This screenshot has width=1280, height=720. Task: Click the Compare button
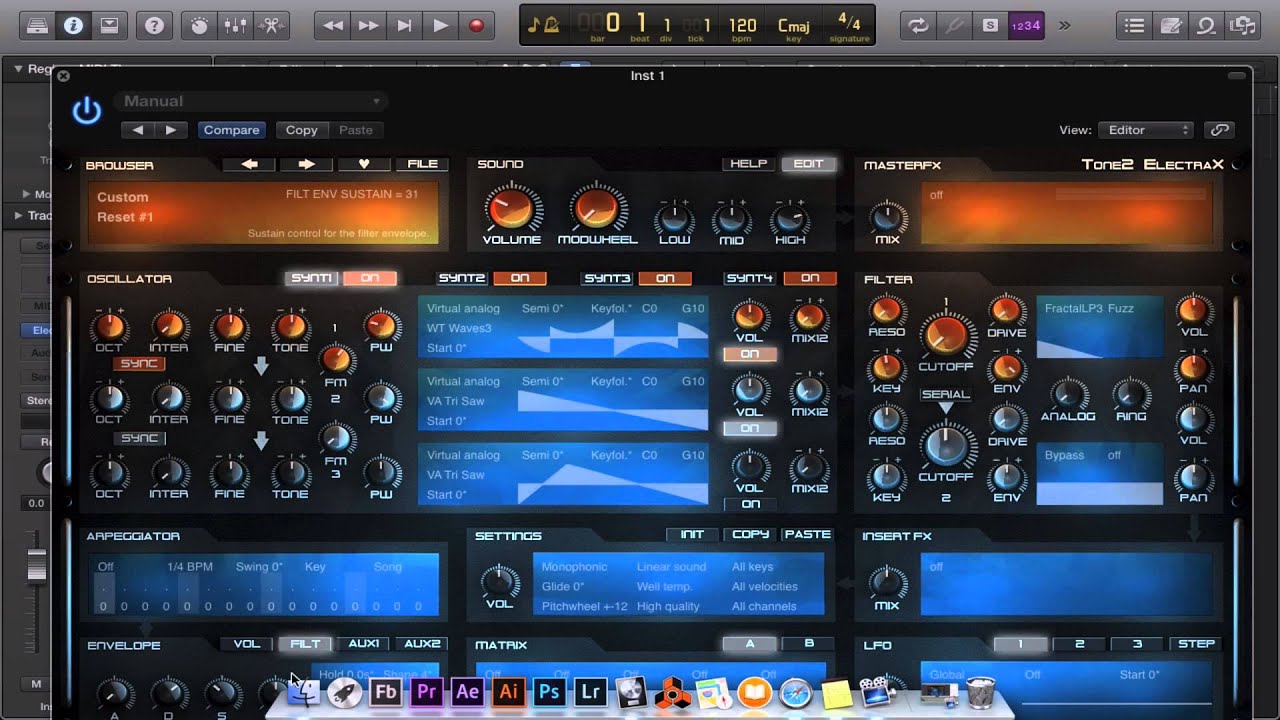(232, 130)
